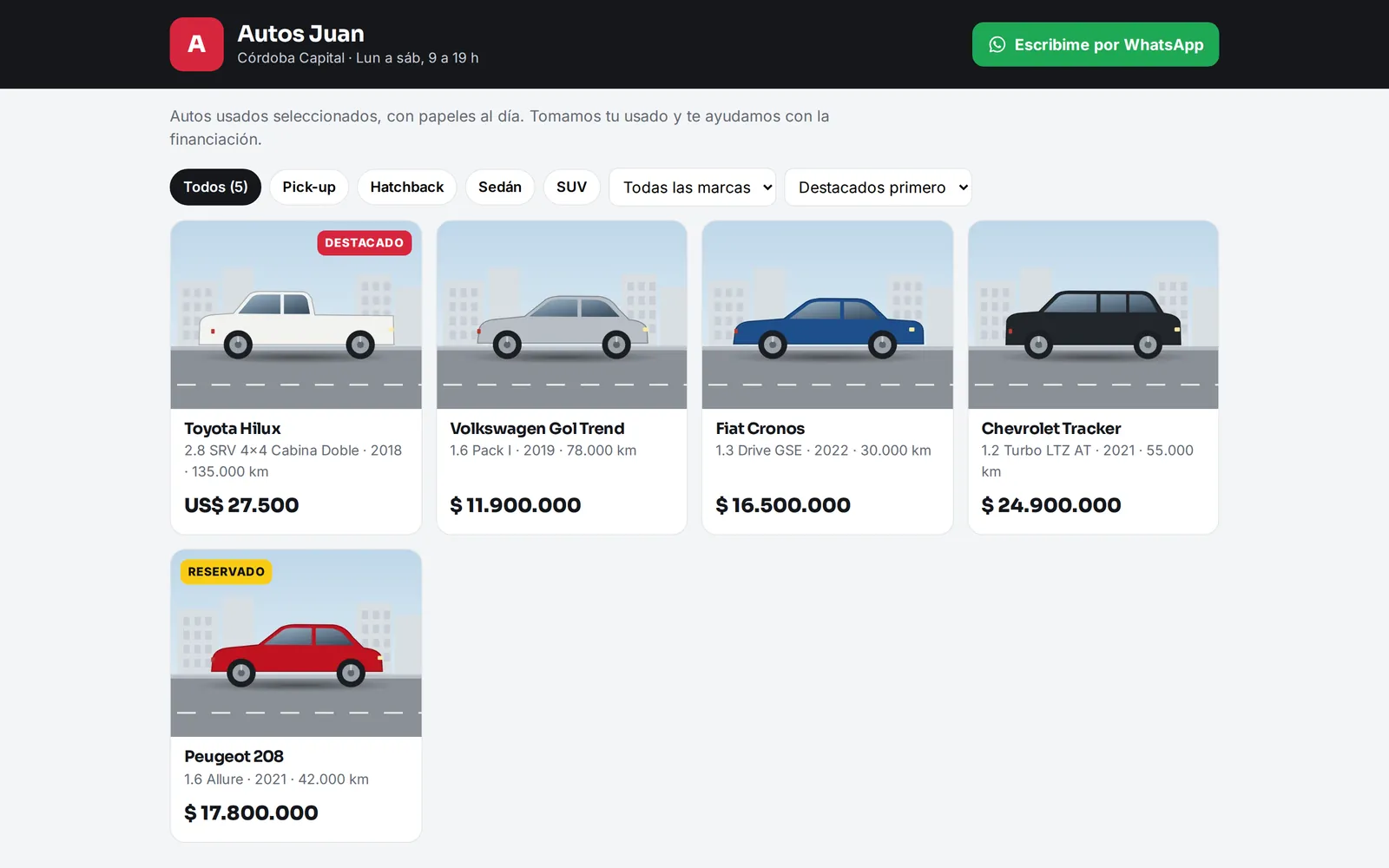Click the RESERVADO badge on Peugeot

click(226, 572)
